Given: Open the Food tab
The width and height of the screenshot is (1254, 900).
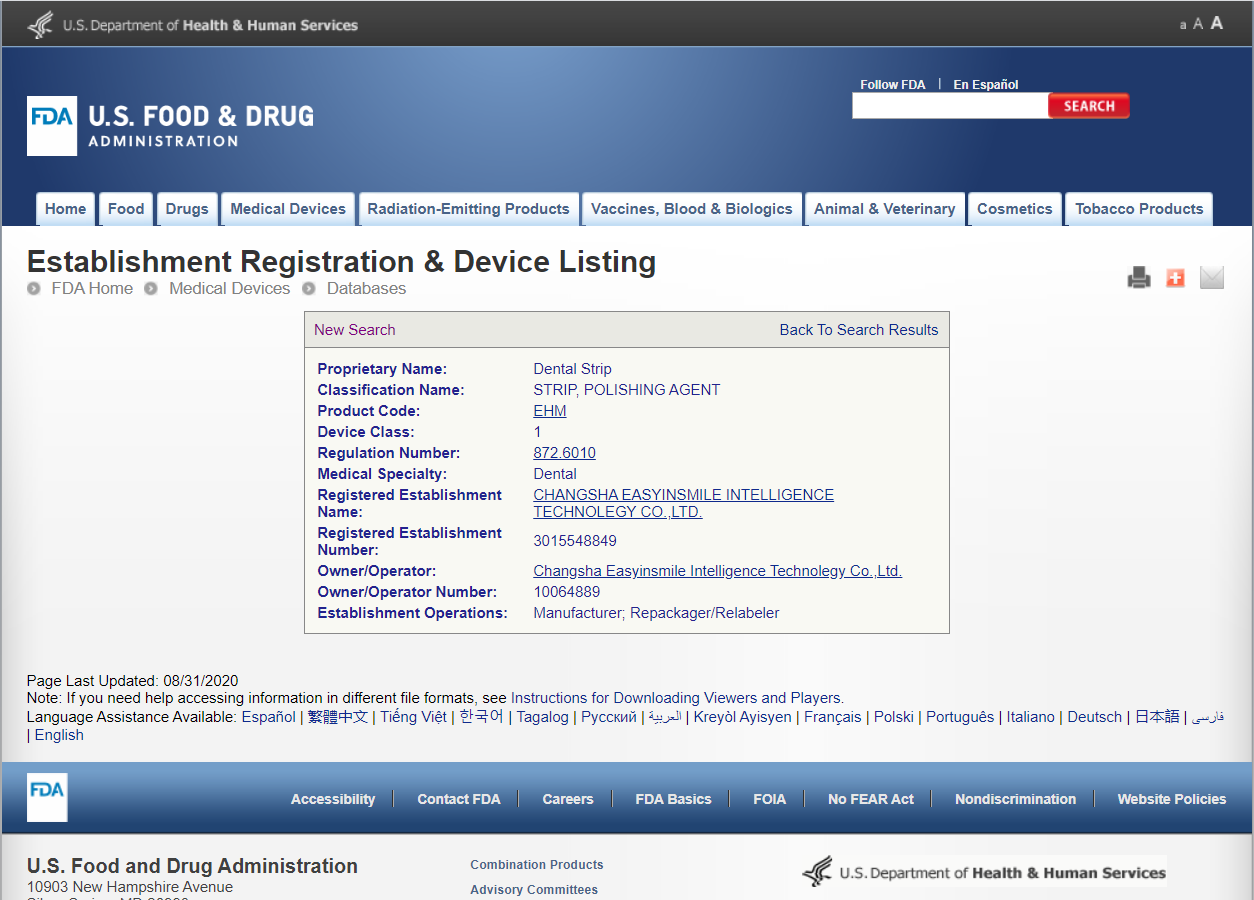Looking at the screenshot, I should point(126,209).
